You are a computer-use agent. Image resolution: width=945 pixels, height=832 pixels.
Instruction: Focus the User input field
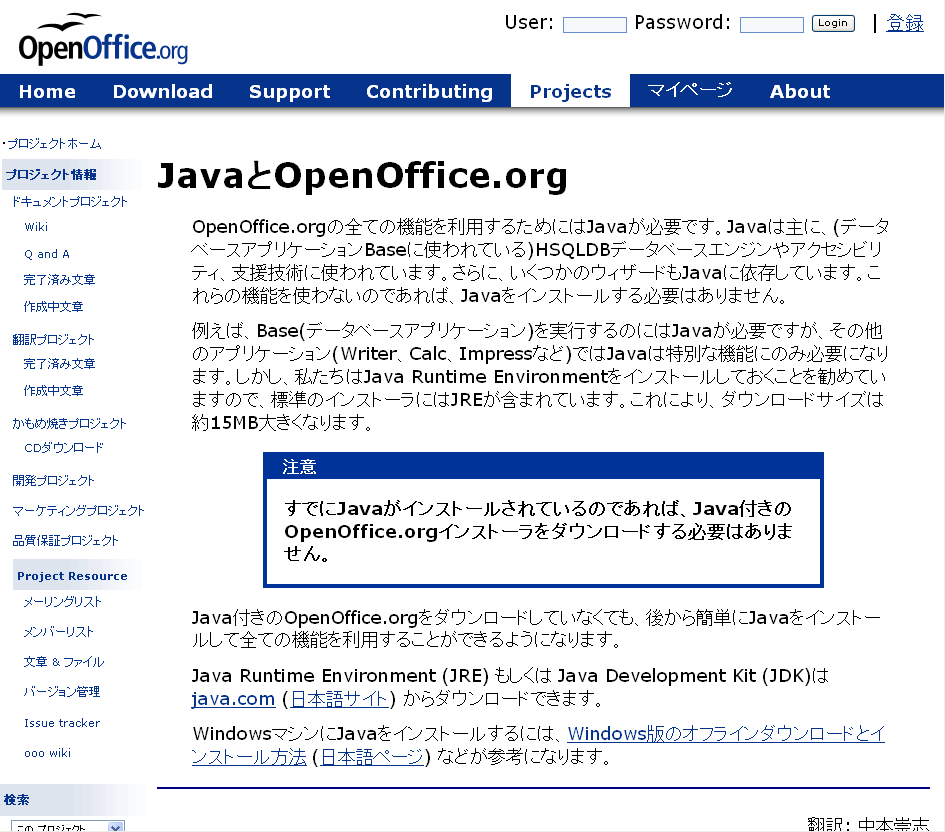tap(594, 25)
